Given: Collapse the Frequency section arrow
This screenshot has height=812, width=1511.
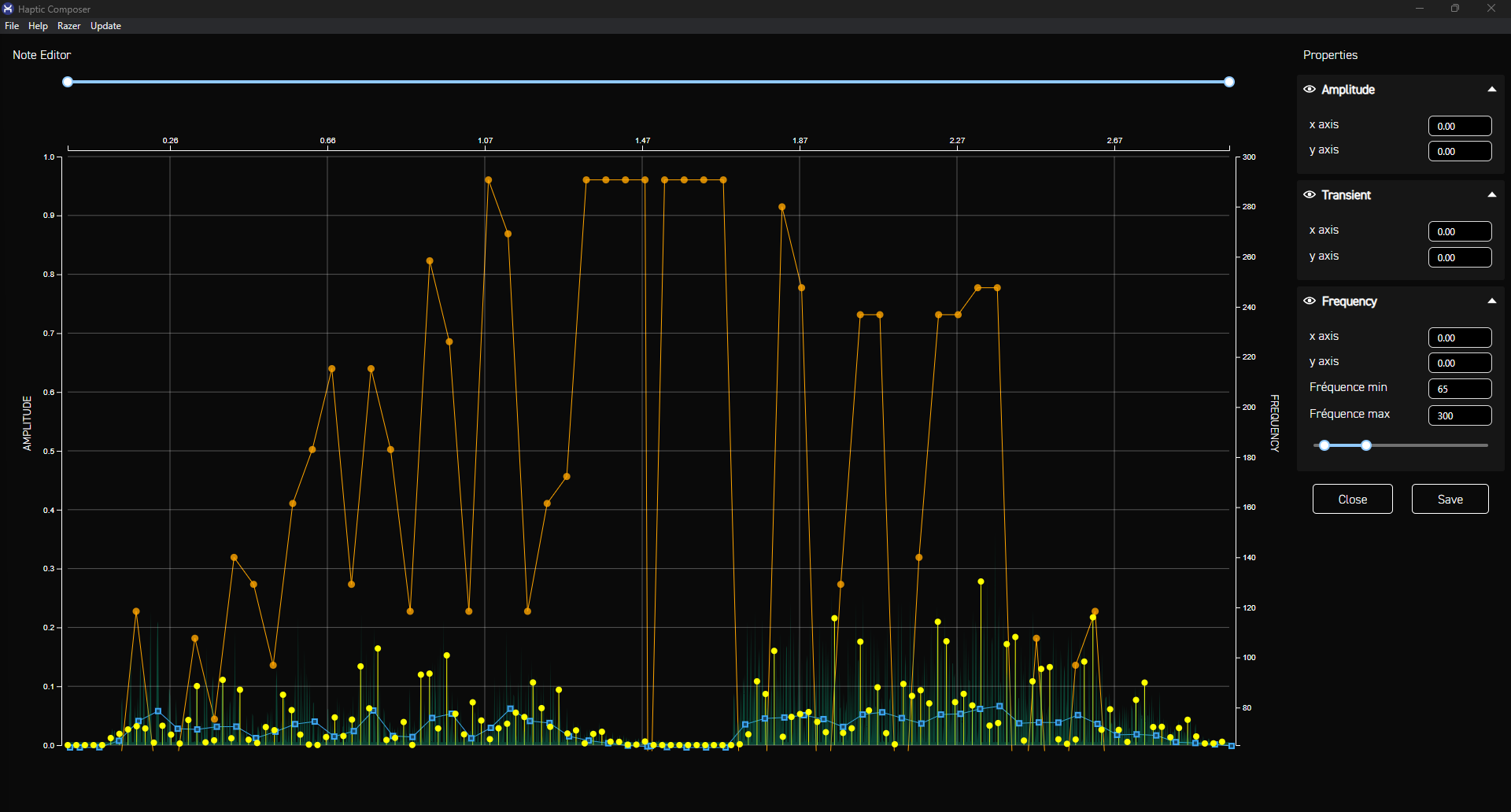Looking at the screenshot, I should tap(1491, 301).
